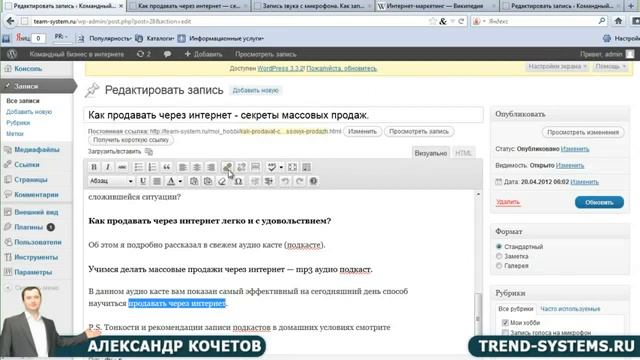Screen dimensions: 640x360
Task: Justify text alignment
Action: pyautogui.click(x=157, y=181)
